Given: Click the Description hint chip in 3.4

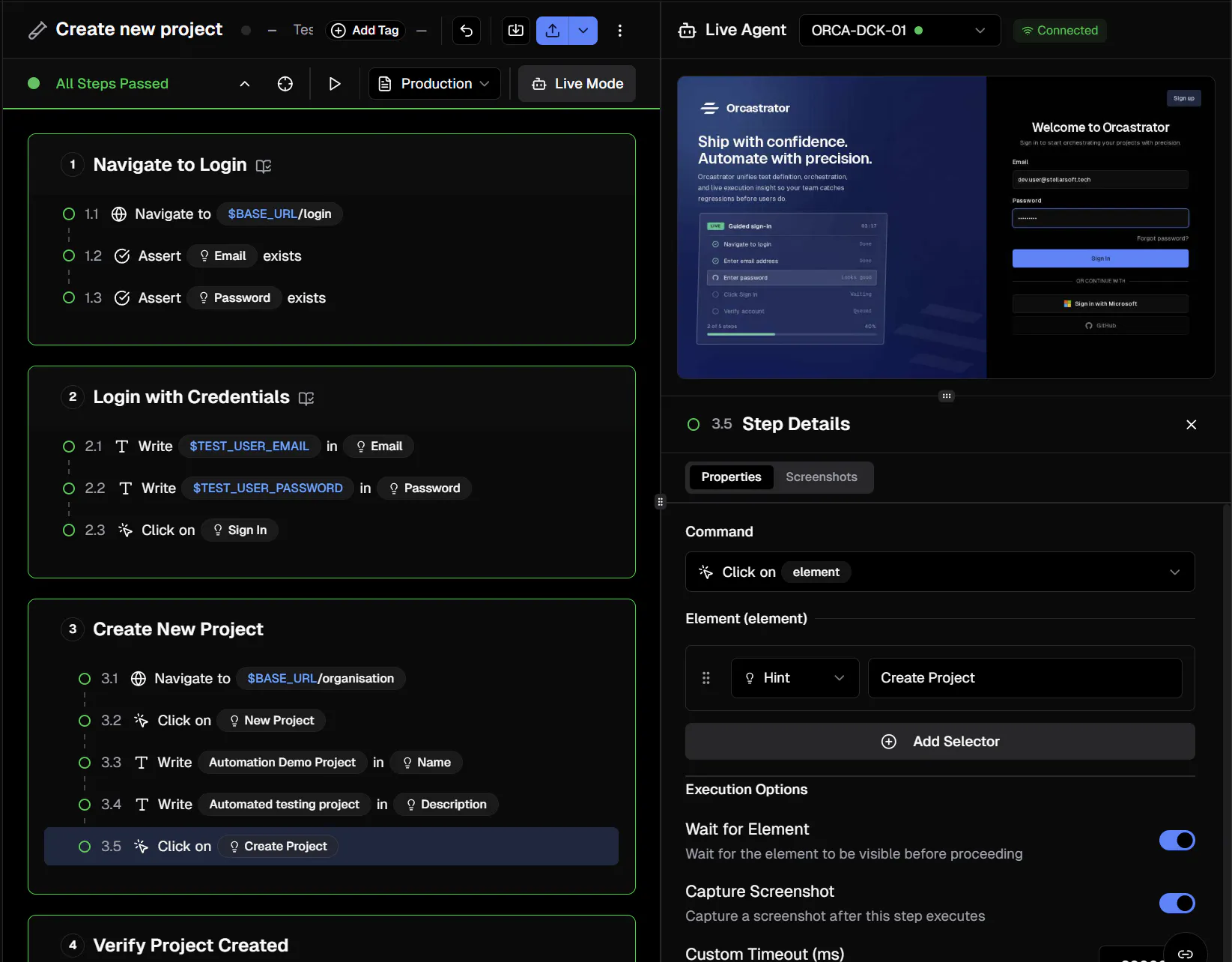Looking at the screenshot, I should (446, 805).
